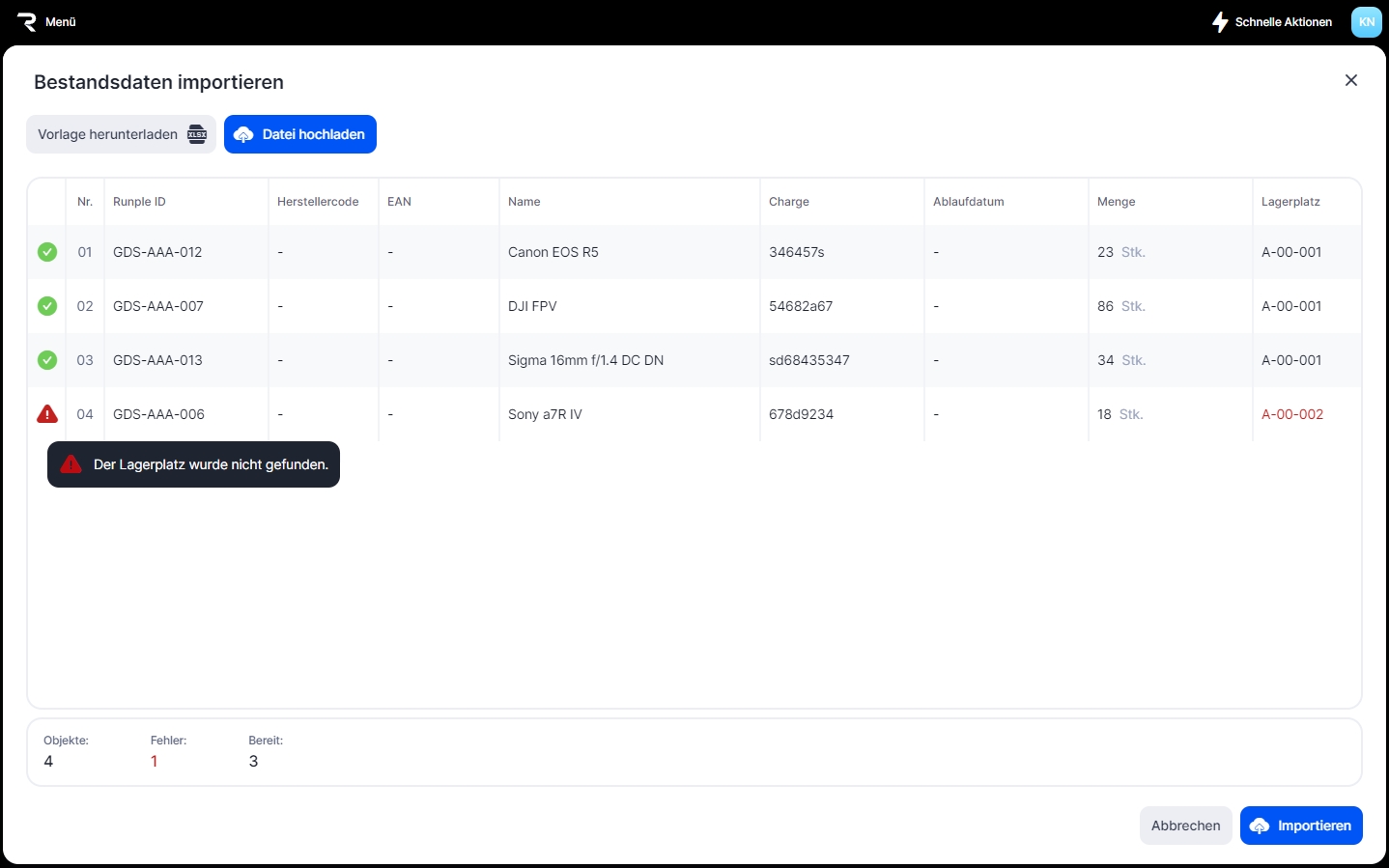Click the warning icon in error tooltip
This screenshot has width=1389, height=868.
point(71,464)
